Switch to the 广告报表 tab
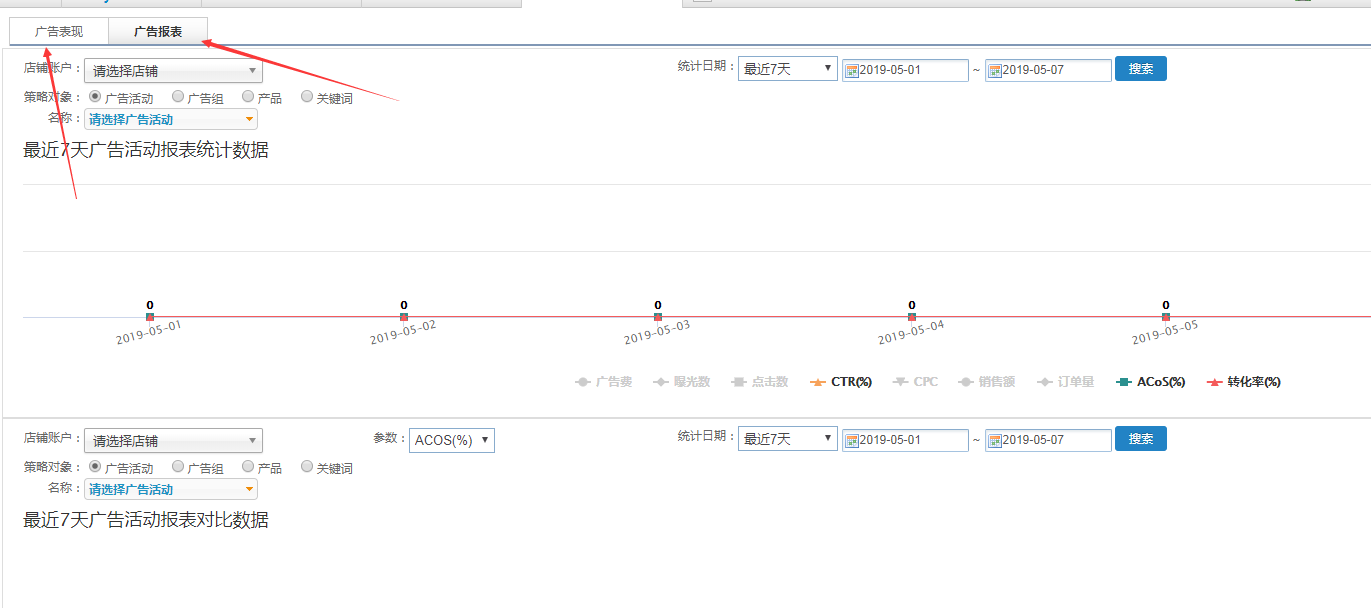Image resolution: width=1371 pixels, height=608 pixels. 158,32
